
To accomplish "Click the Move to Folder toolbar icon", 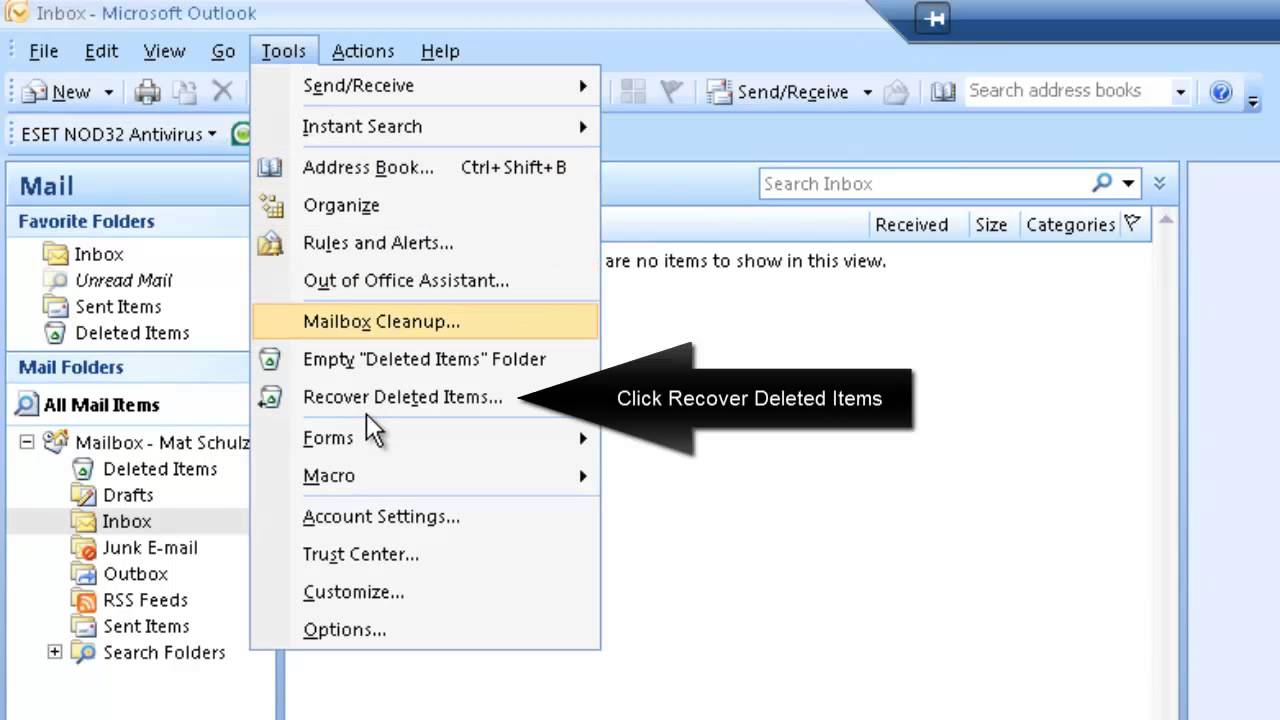I will pyautogui.click(x=185, y=92).
